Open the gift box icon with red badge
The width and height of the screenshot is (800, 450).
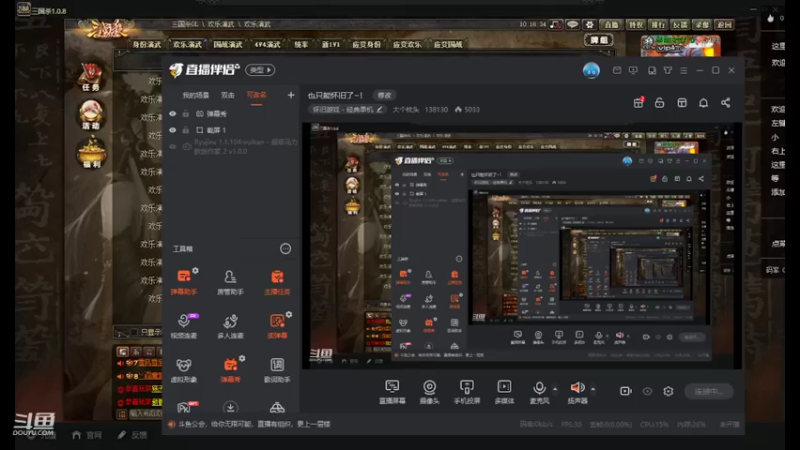click(x=638, y=103)
